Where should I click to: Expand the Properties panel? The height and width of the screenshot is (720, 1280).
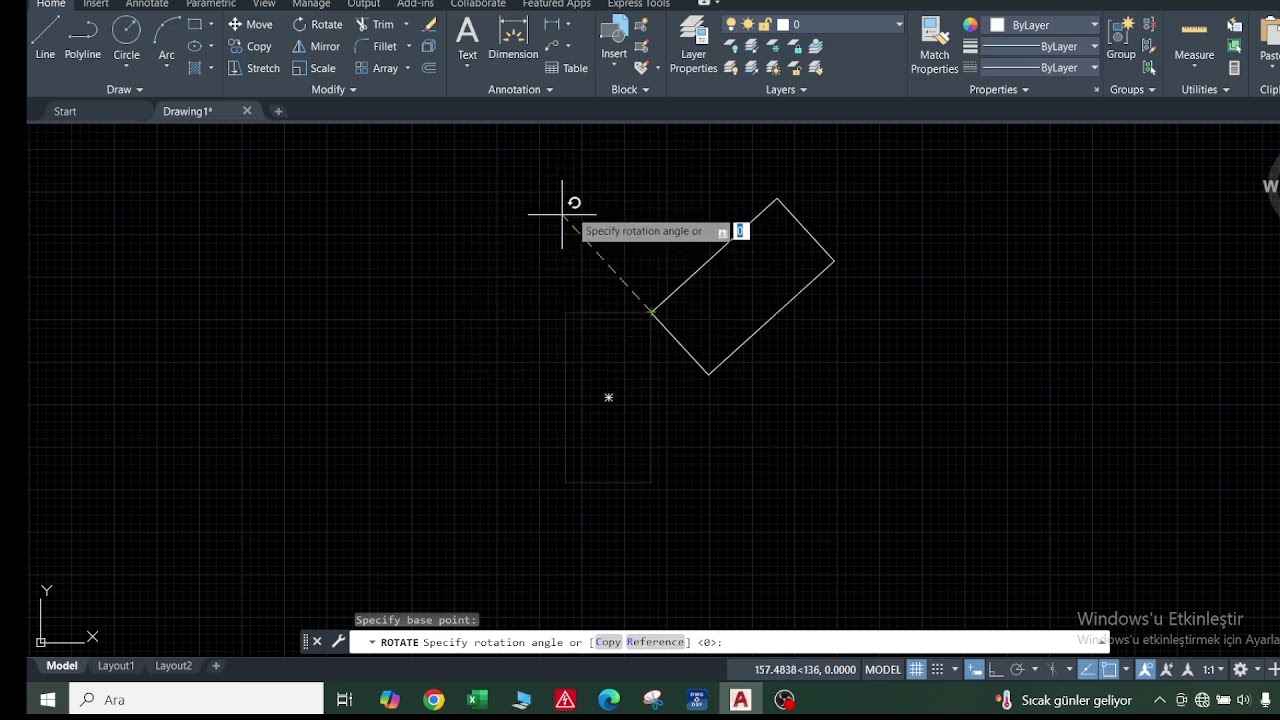coord(999,89)
